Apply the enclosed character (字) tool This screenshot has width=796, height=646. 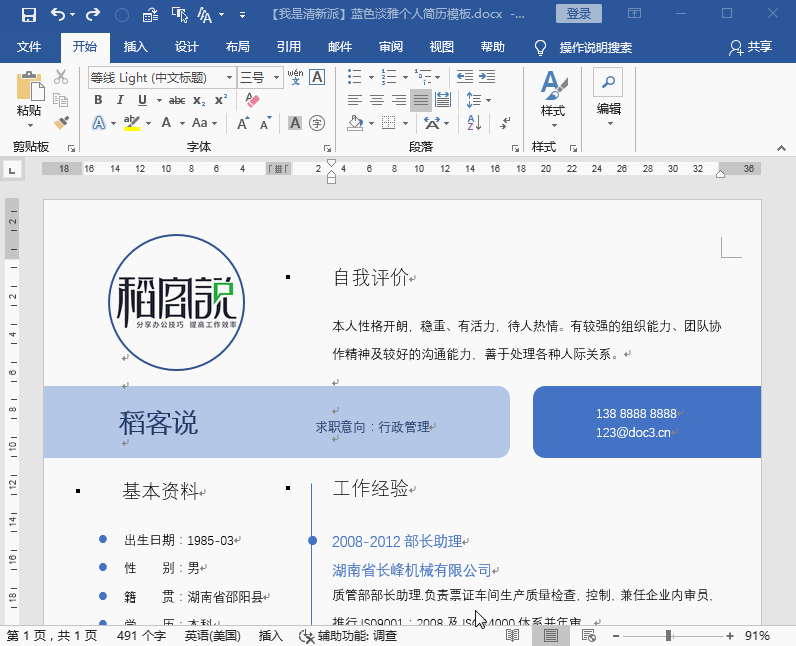click(317, 123)
